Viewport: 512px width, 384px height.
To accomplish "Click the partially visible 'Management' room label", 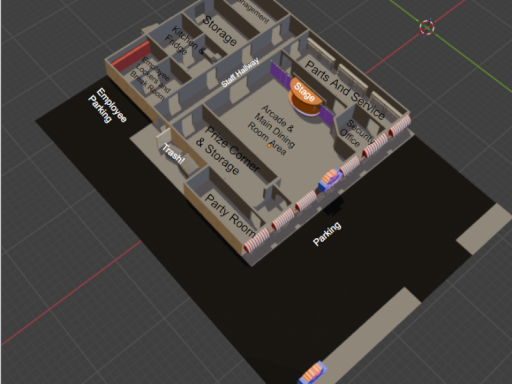I will point(252,11).
